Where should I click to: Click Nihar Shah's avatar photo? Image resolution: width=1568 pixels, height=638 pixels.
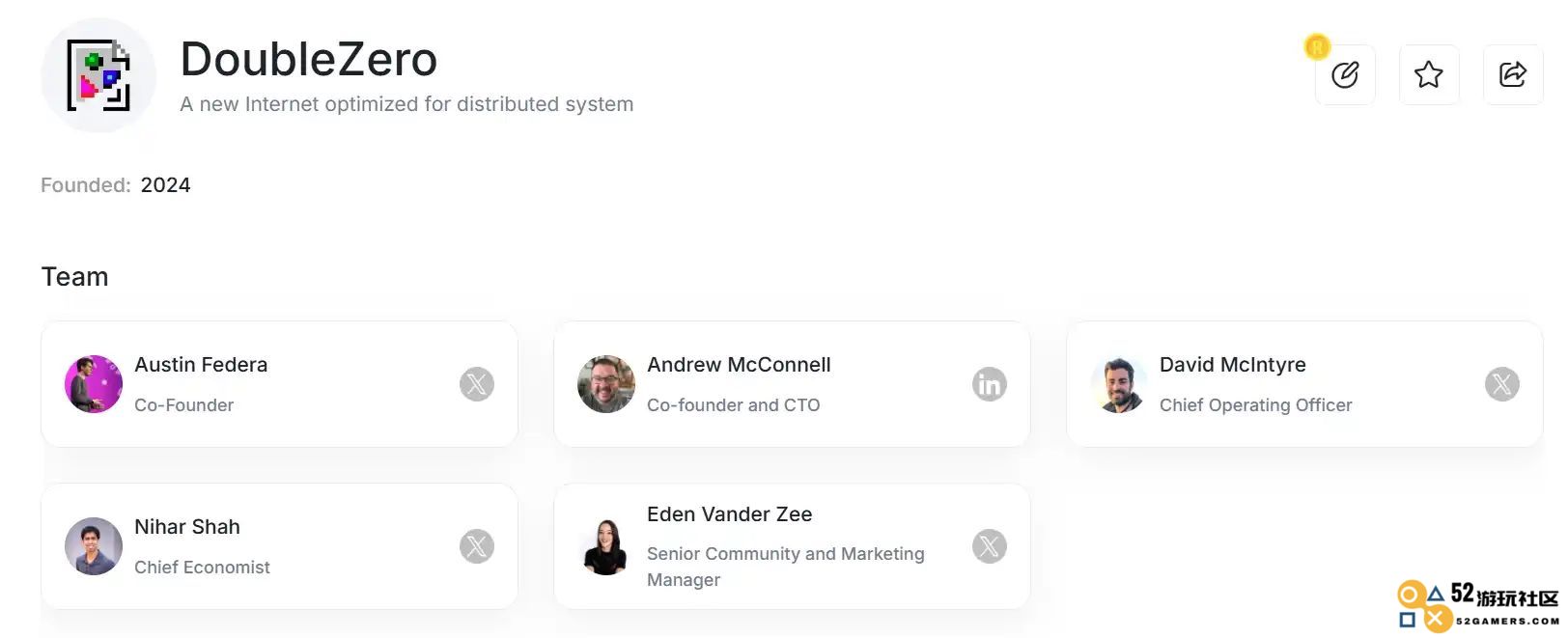click(94, 546)
